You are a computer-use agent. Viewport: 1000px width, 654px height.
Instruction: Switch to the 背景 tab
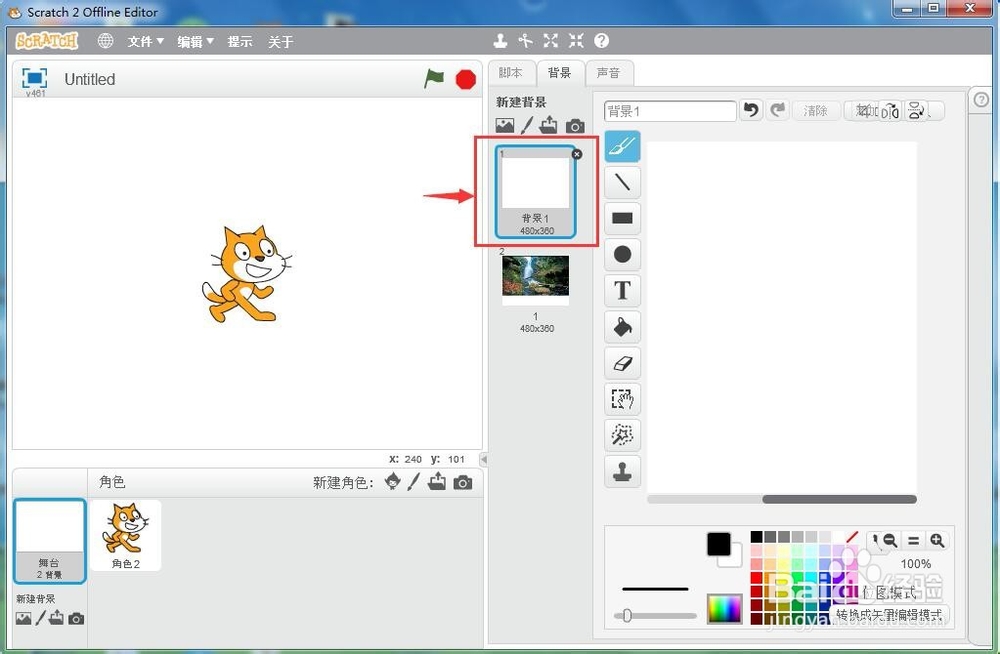coord(559,73)
